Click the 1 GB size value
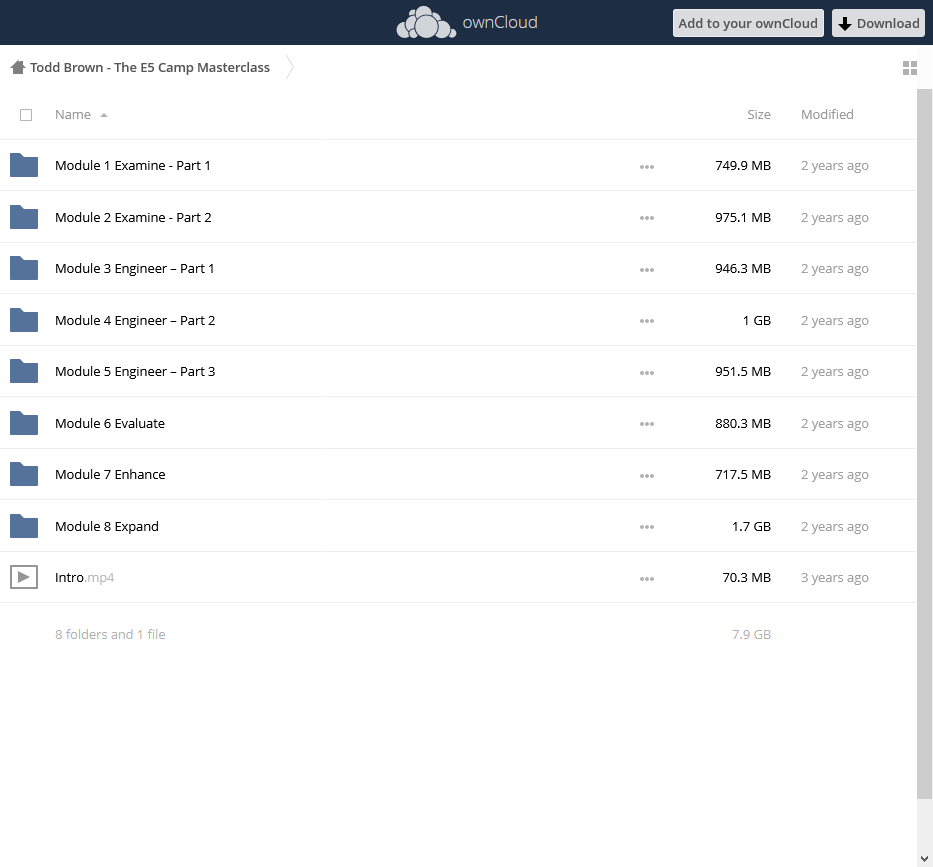Screen dimensions: 933x867 pyautogui.click(x=756, y=320)
